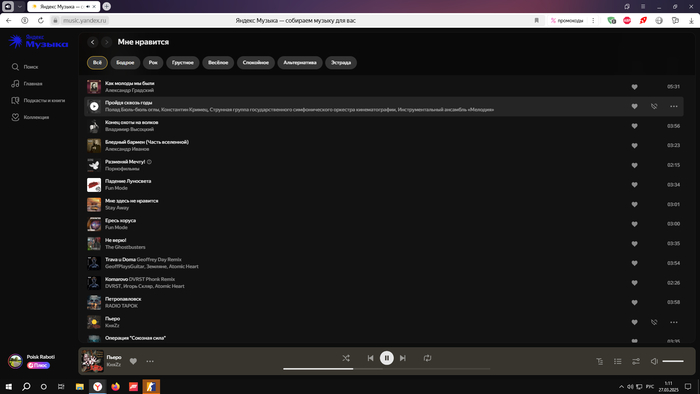
Task: Filter by Альтернатива genre
Action: (300, 62)
